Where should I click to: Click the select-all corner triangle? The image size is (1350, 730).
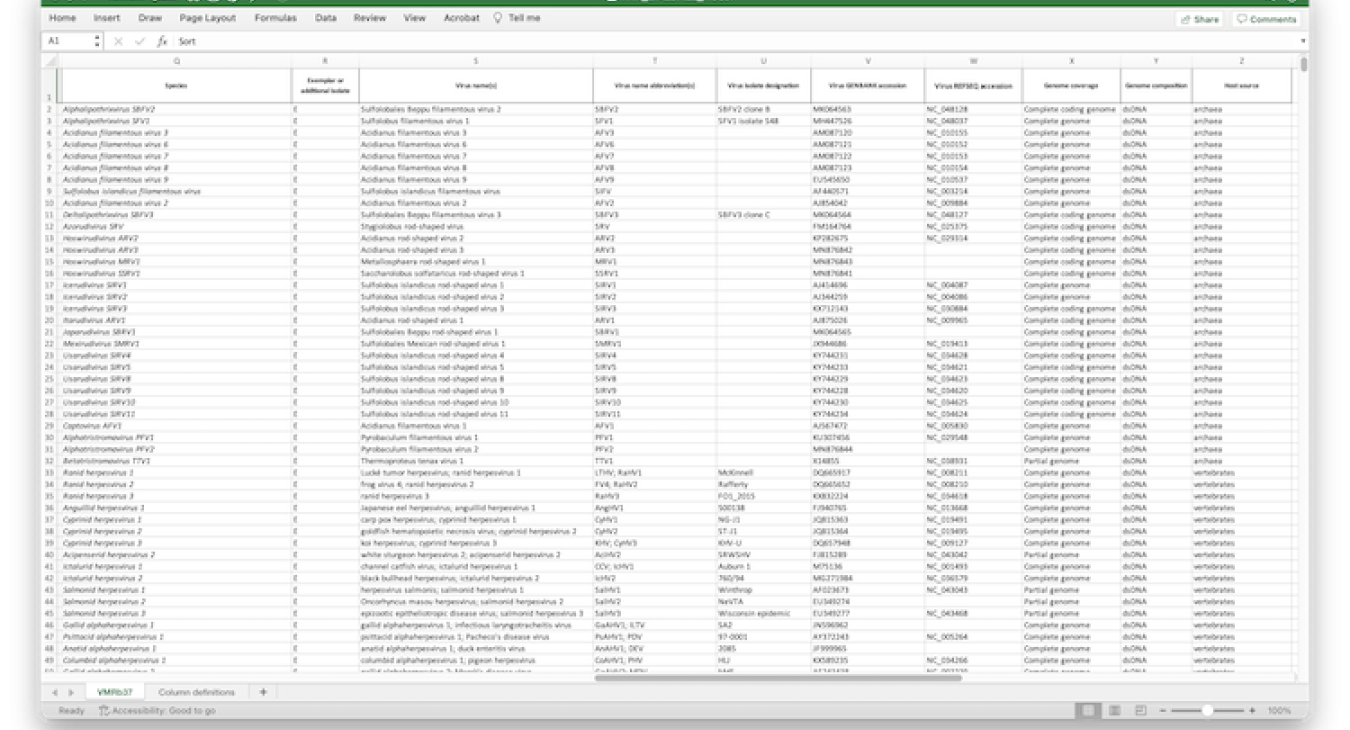(x=50, y=61)
